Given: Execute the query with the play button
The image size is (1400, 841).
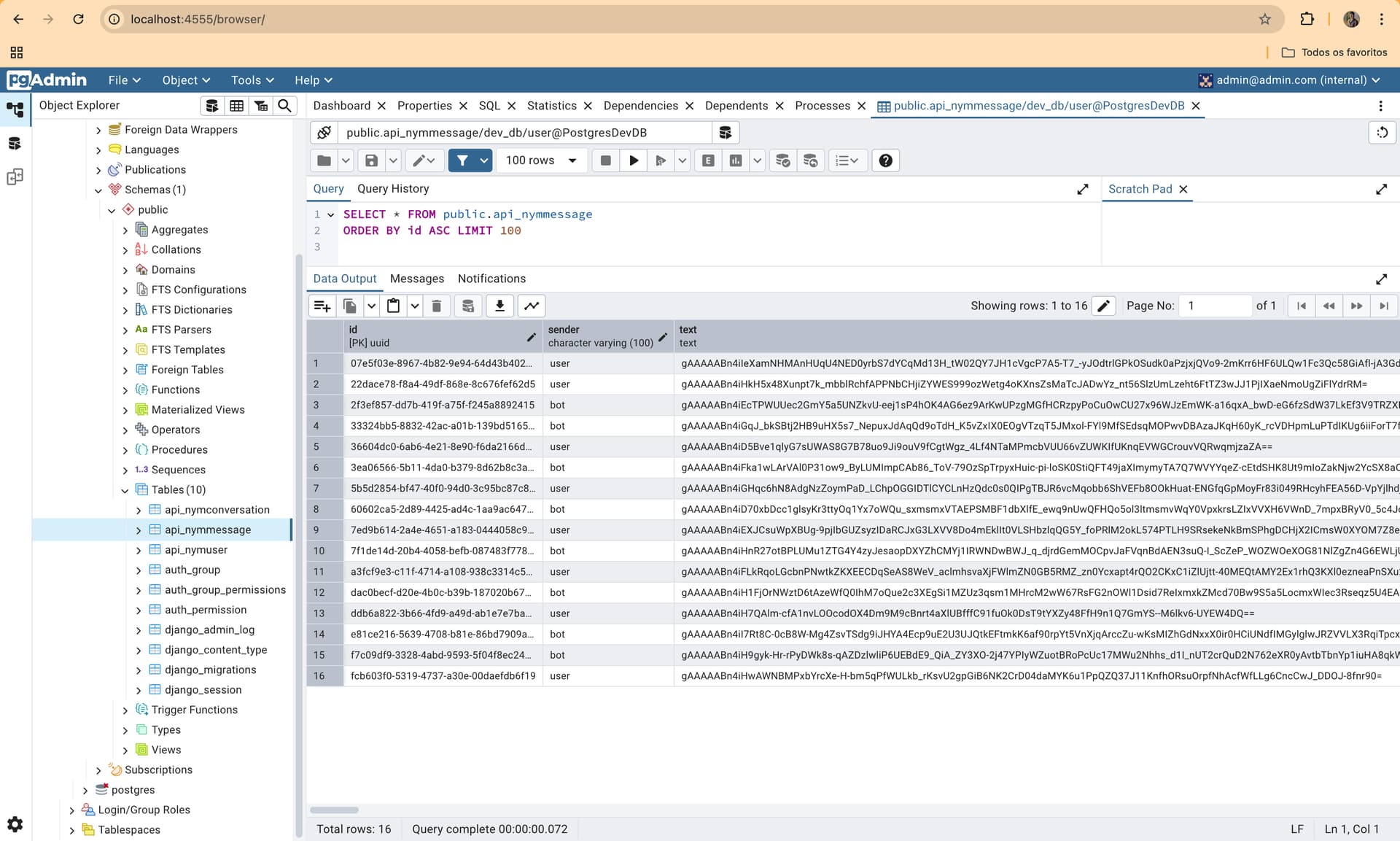Looking at the screenshot, I should 634,160.
